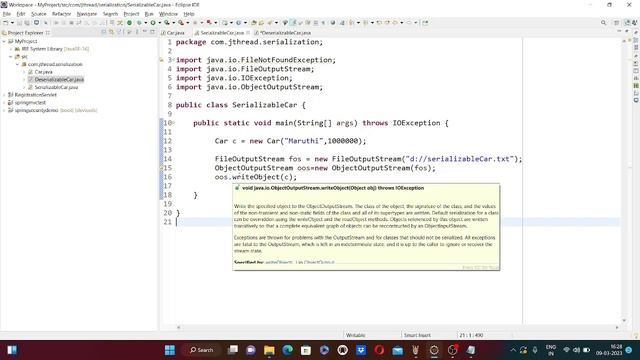Viewport: 640px width, 360px height.
Task: Close the Project Explorer view
Action: (48, 33)
